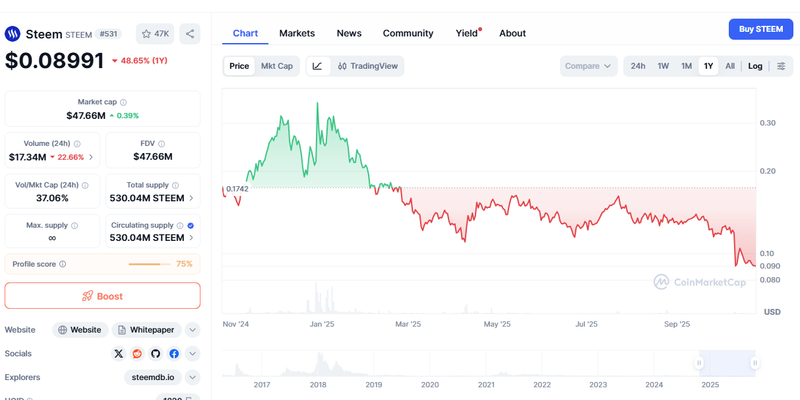800x400 pixels.
Task: Select the 24h time range
Action: tap(638, 66)
